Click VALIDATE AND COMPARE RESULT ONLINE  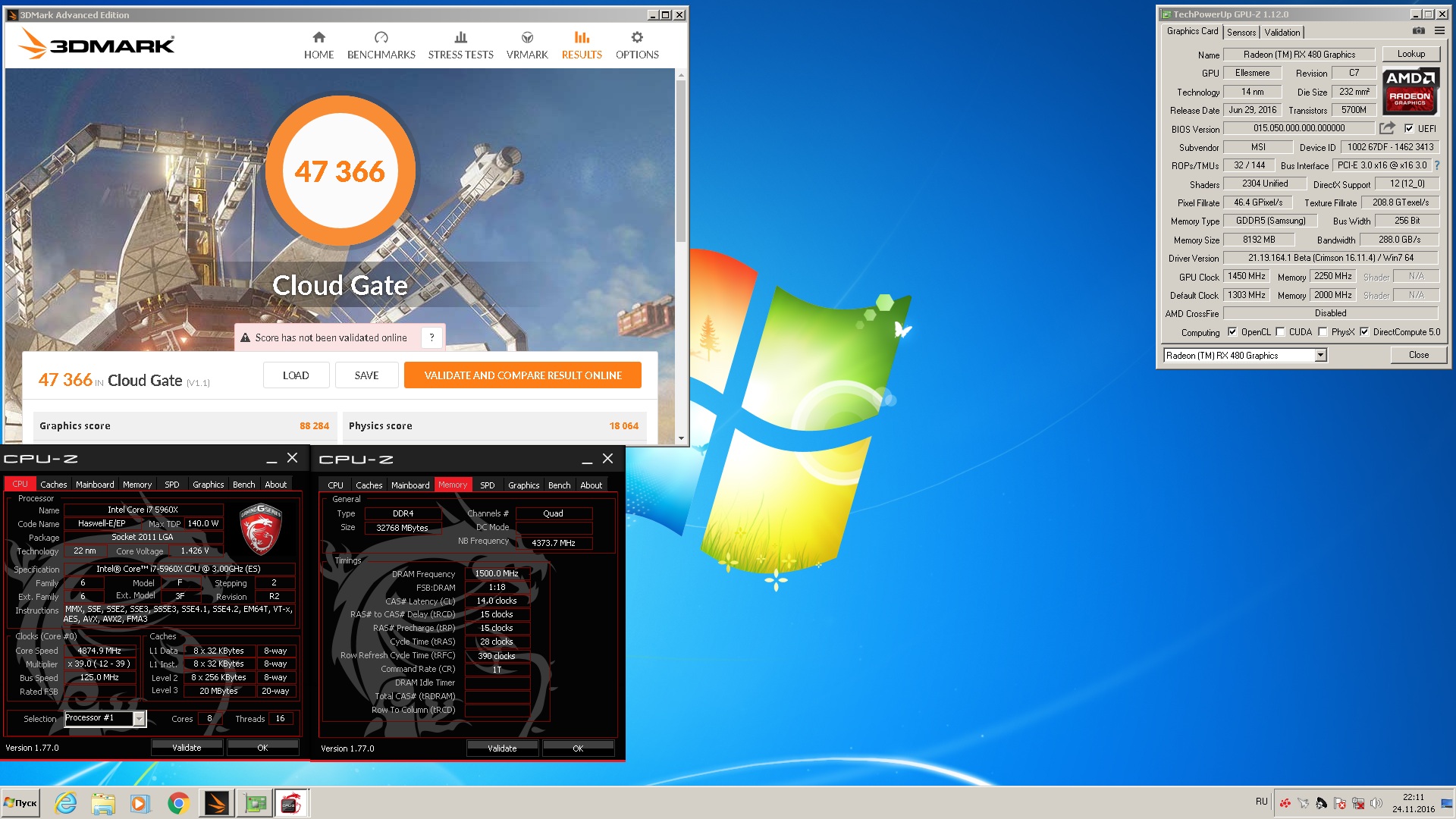[522, 375]
